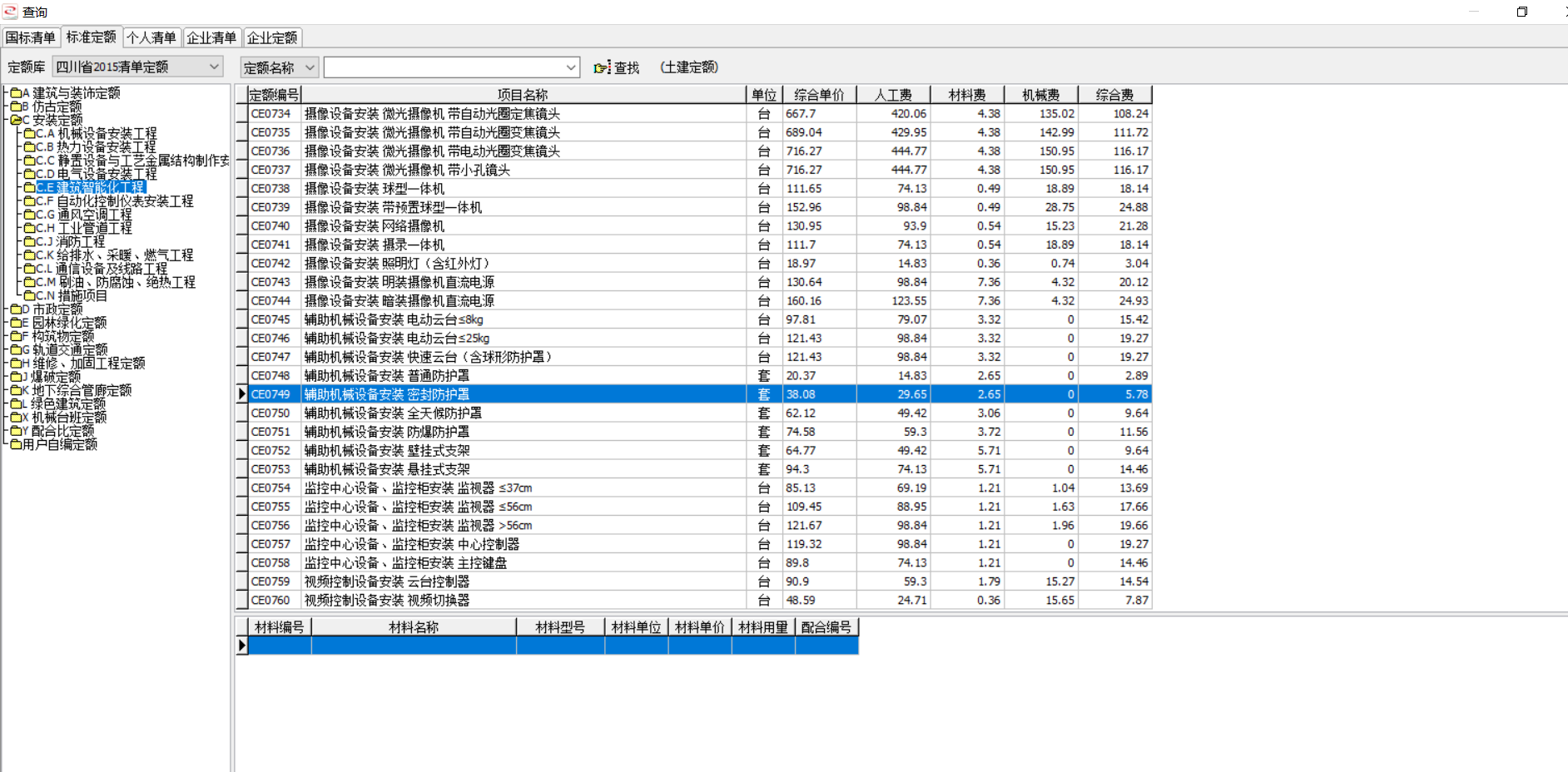The image size is (1568, 772).
Task: Expand the Y 配合比定额 folder icon
Action: point(16,431)
